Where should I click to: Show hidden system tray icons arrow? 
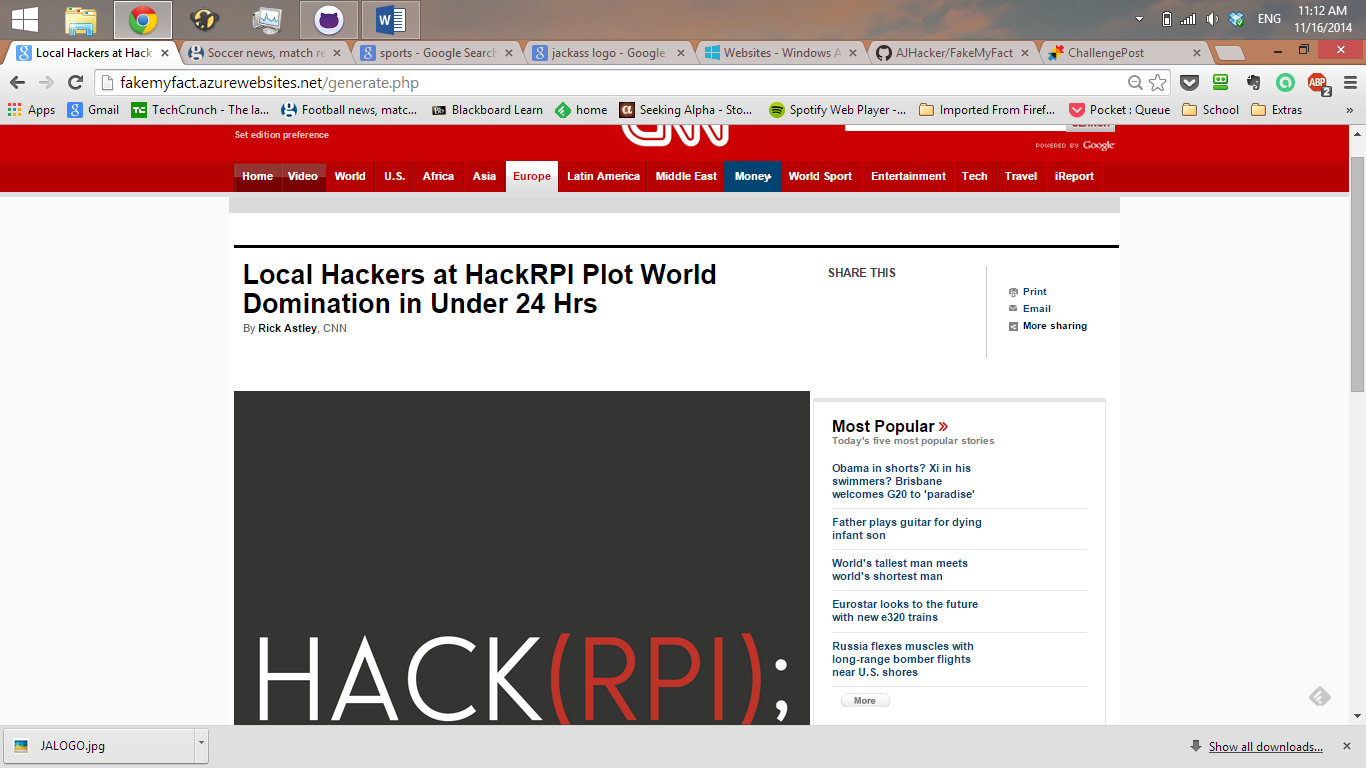[x=1140, y=19]
